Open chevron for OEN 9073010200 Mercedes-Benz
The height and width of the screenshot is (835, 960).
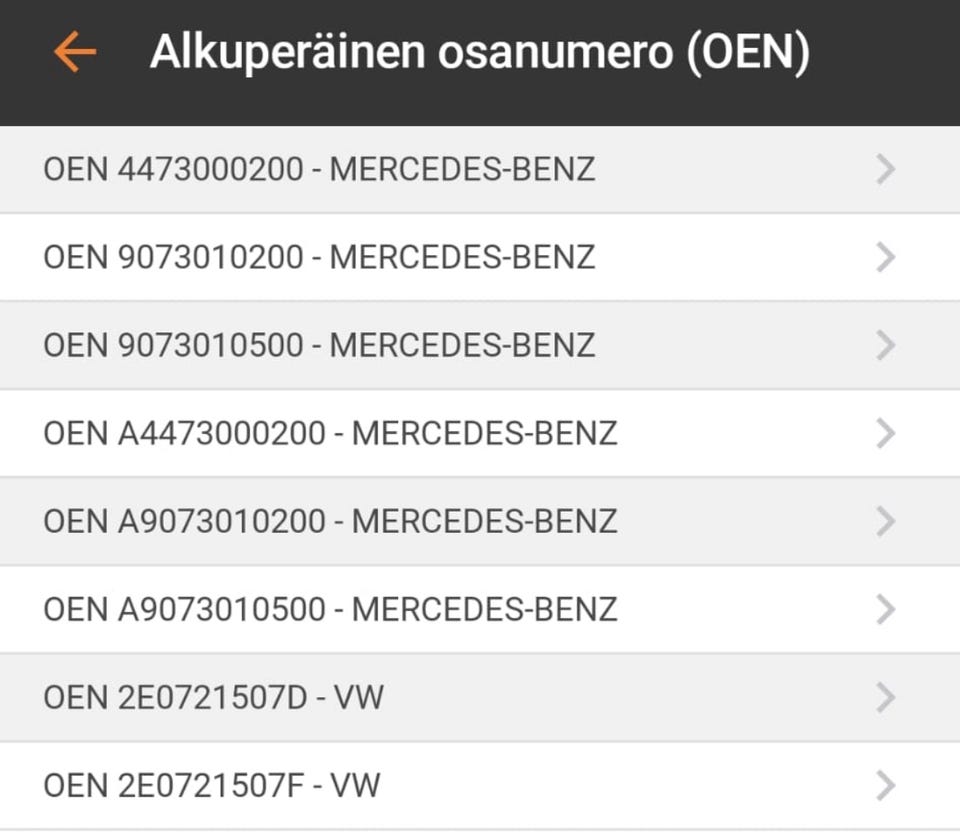[x=885, y=258]
